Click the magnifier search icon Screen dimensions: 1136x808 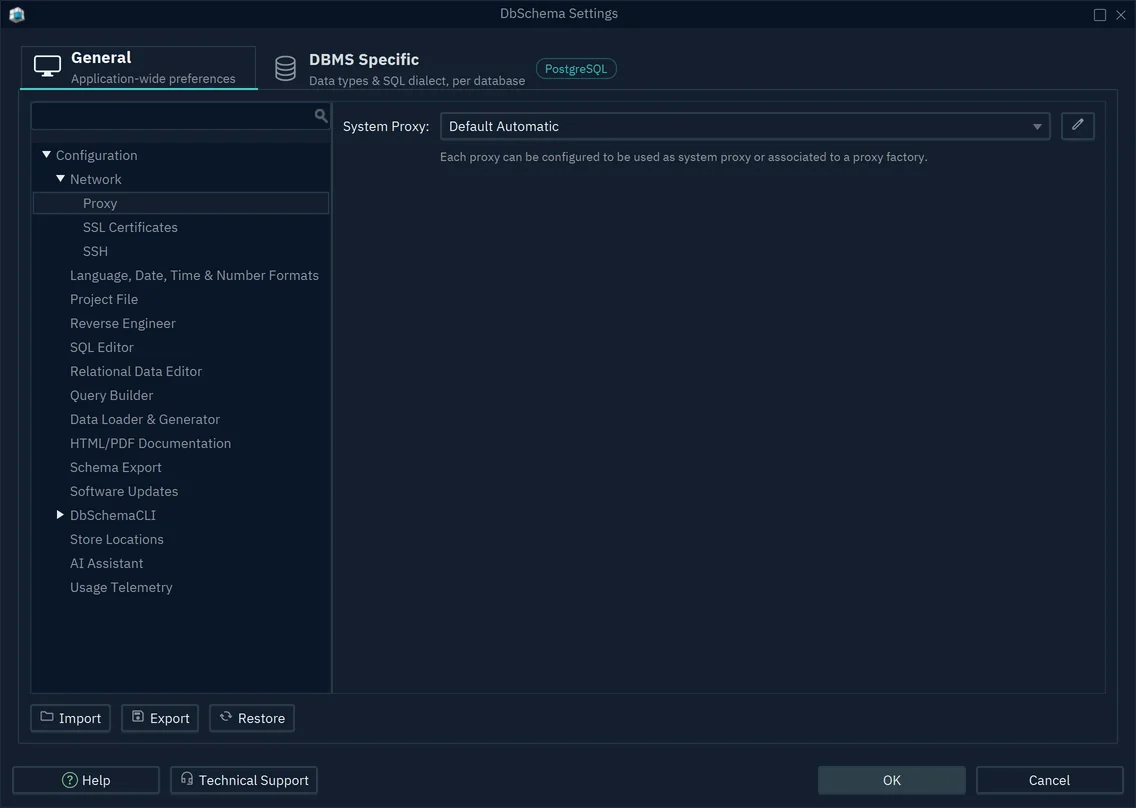tap(321, 116)
